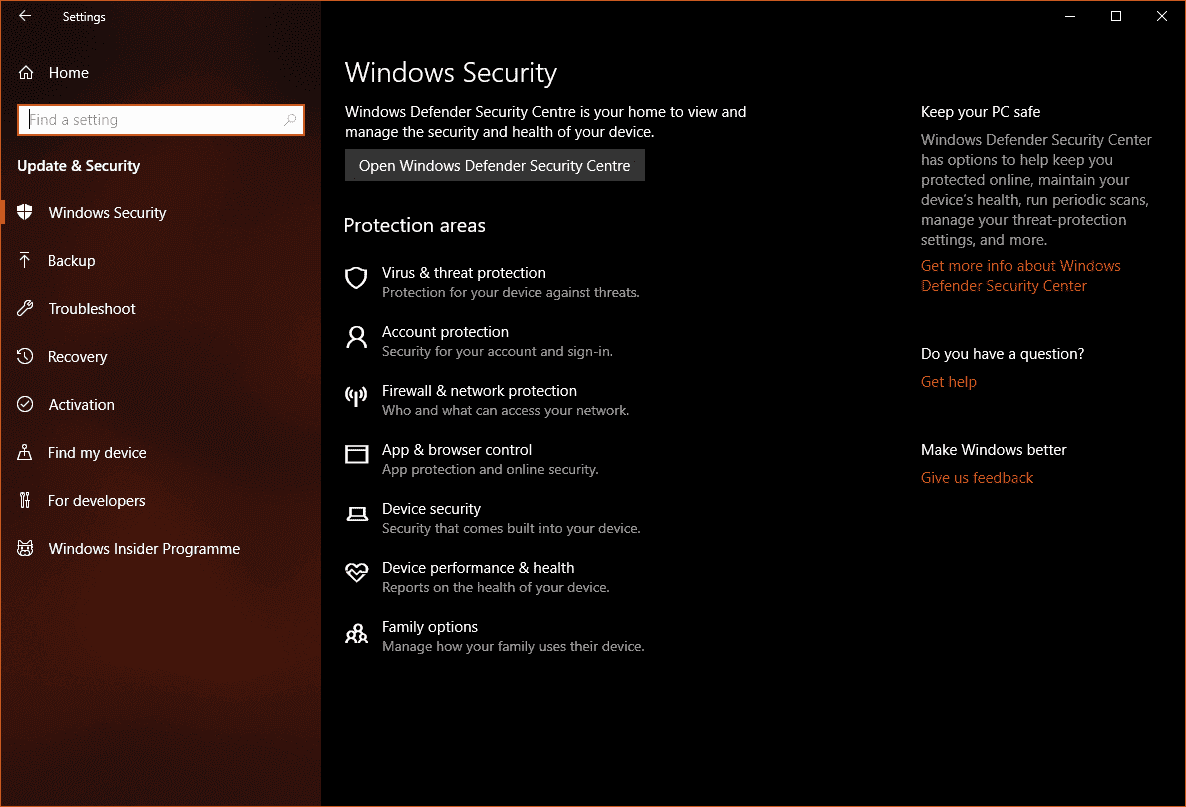The image size is (1186, 807).
Task: Open Device performance & health
Action: tap(477, 577)
